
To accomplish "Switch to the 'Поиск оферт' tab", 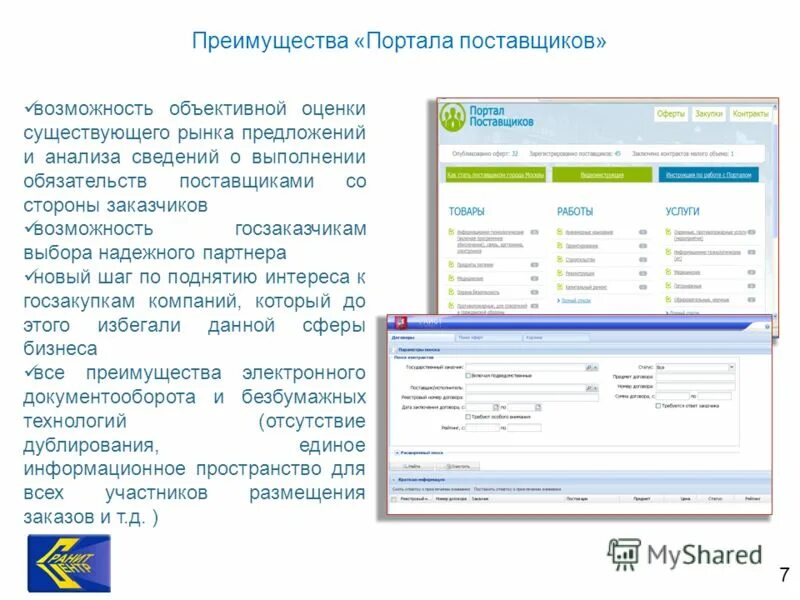I will [488, 338].
